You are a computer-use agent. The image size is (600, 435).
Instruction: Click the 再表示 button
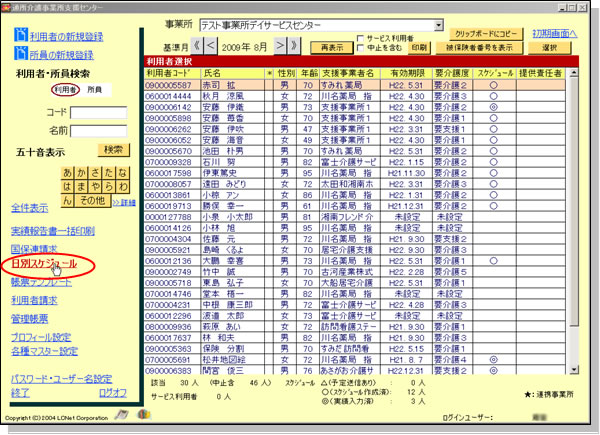tap(332, 48)
